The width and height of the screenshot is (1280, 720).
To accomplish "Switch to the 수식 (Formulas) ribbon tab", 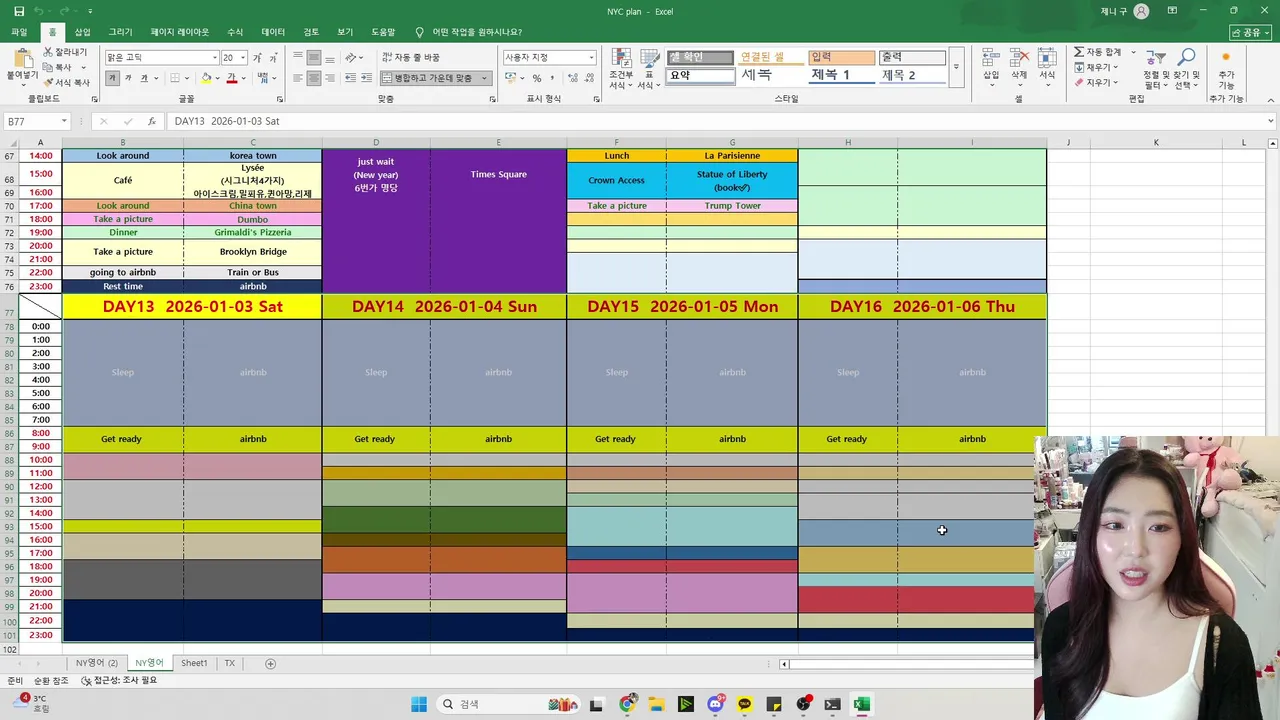I will coord(235,32).
